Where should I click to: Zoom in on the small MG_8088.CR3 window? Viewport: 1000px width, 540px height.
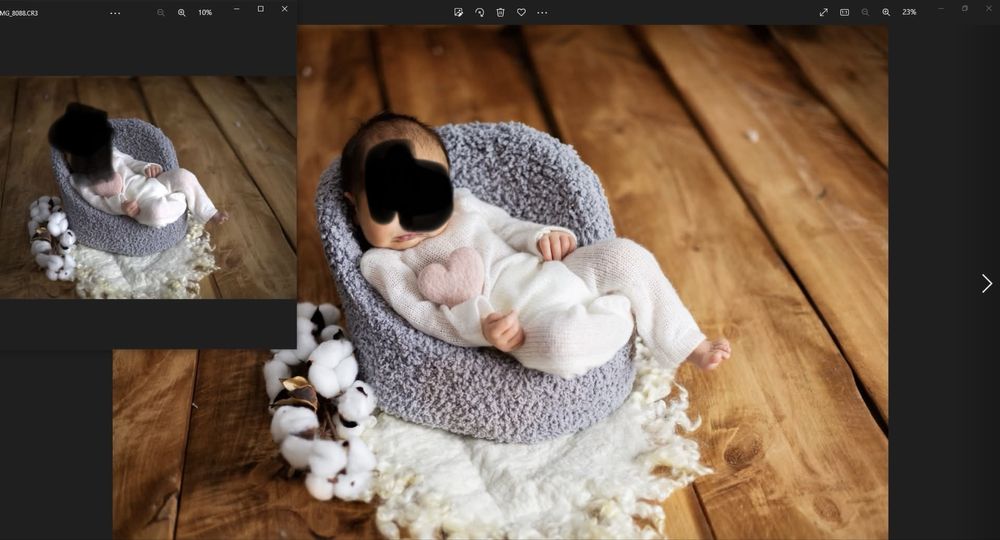click(x=182, y=13)
